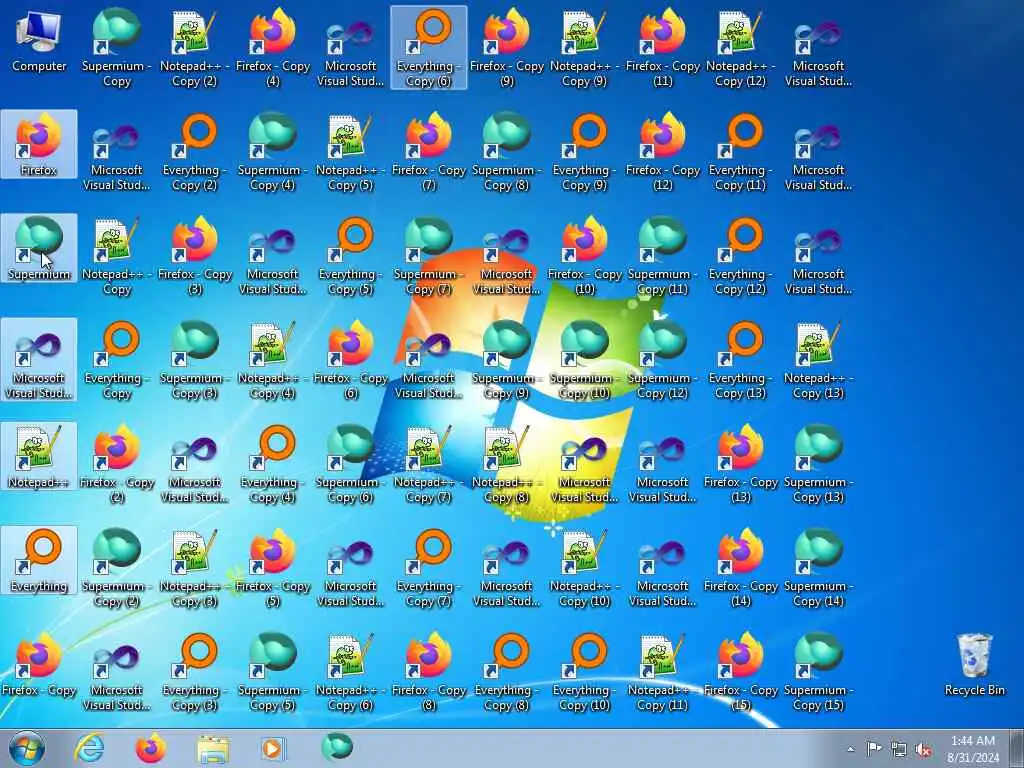
Task: Select Everything - Copy (10) shortcut
Action: pyautogui.click(x=584, y=671)
